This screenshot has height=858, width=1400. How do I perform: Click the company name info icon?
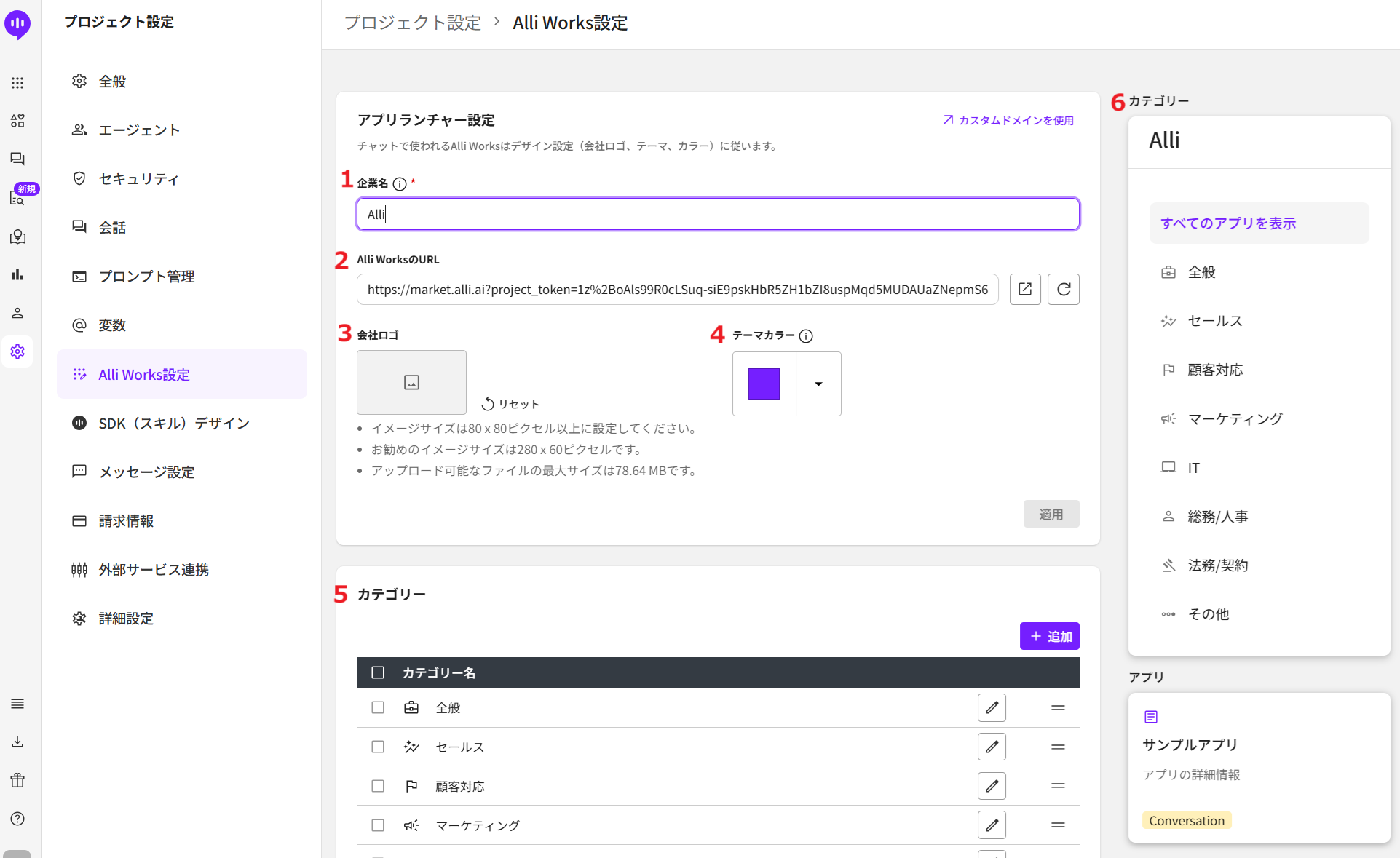(x=400, y=184)
